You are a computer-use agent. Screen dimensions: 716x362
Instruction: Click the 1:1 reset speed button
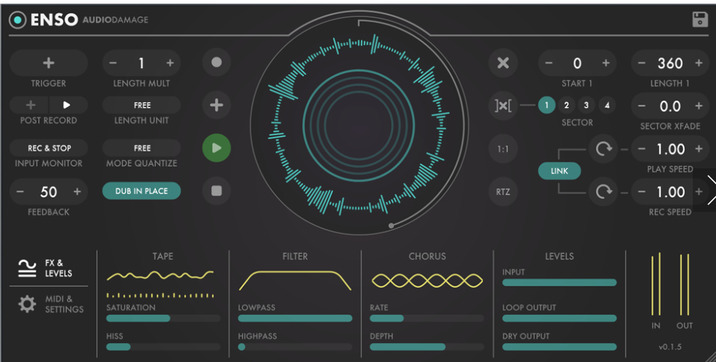503,149
